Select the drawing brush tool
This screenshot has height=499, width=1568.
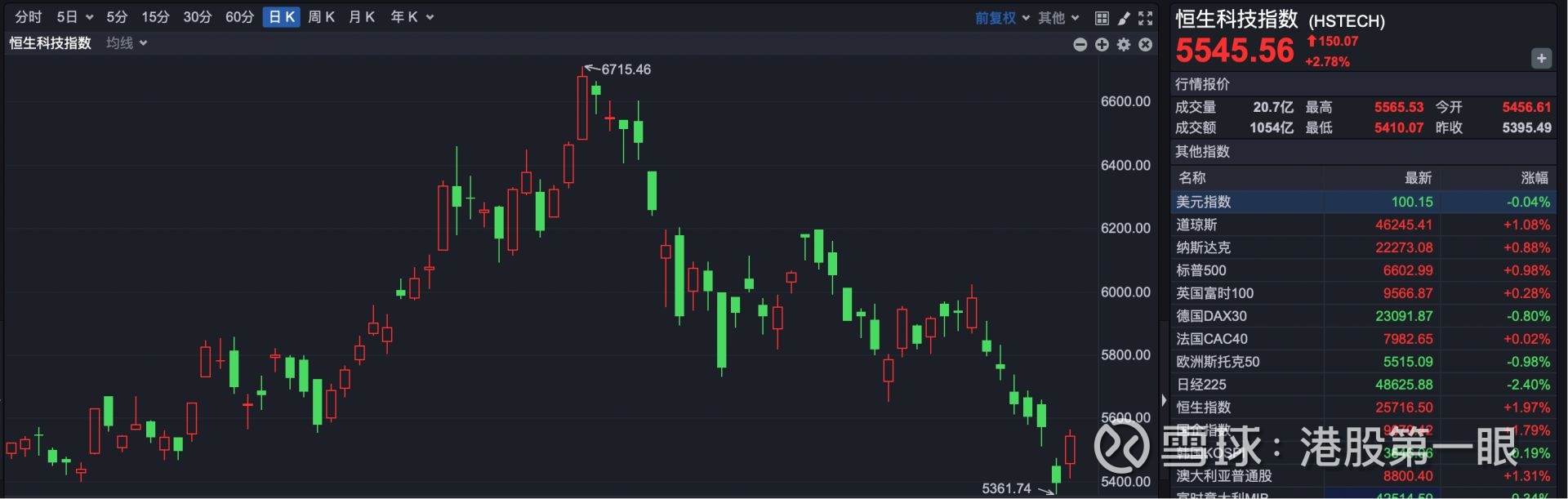tap(1124, 18)
